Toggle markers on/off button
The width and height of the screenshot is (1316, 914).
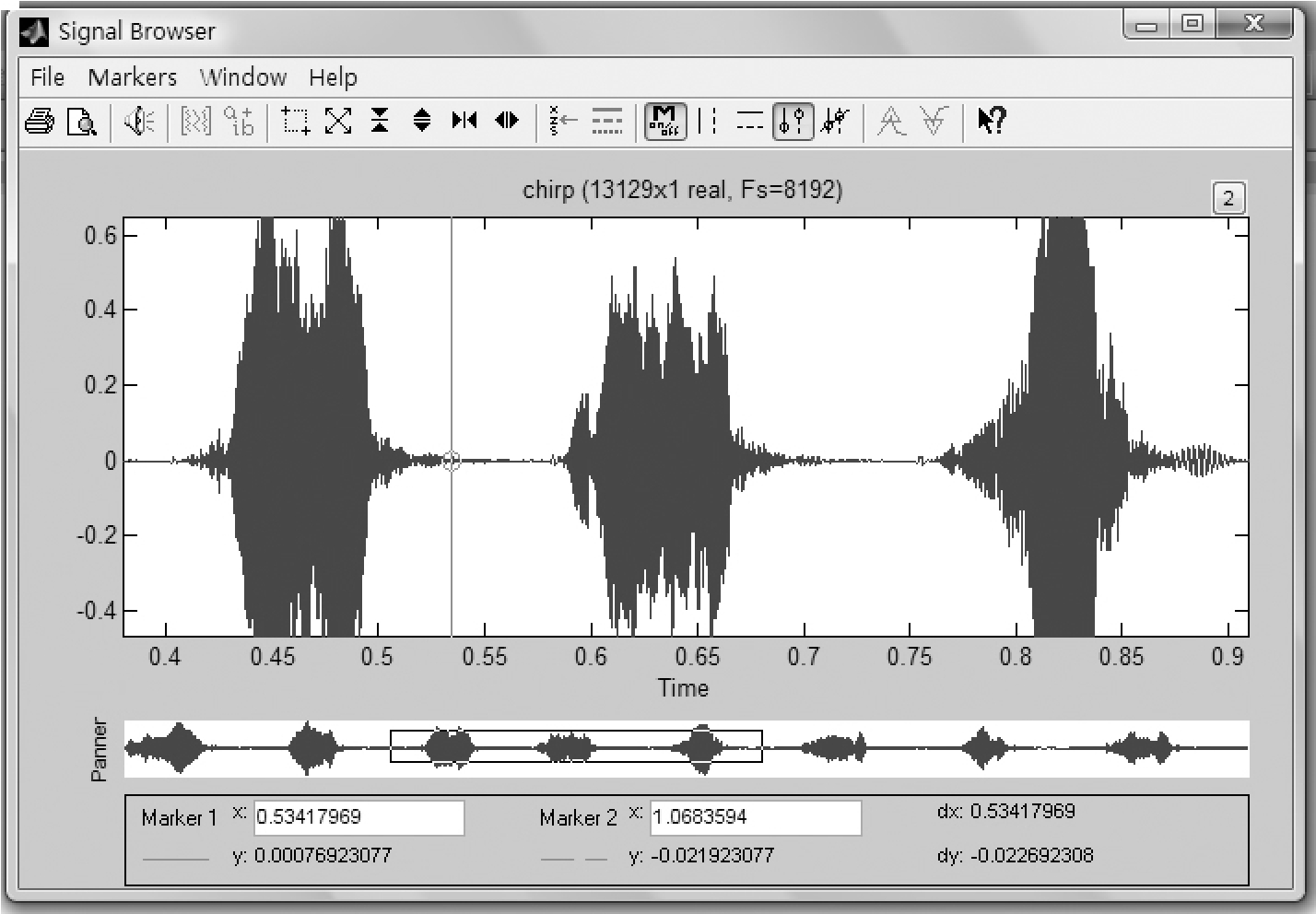(664, 121)
